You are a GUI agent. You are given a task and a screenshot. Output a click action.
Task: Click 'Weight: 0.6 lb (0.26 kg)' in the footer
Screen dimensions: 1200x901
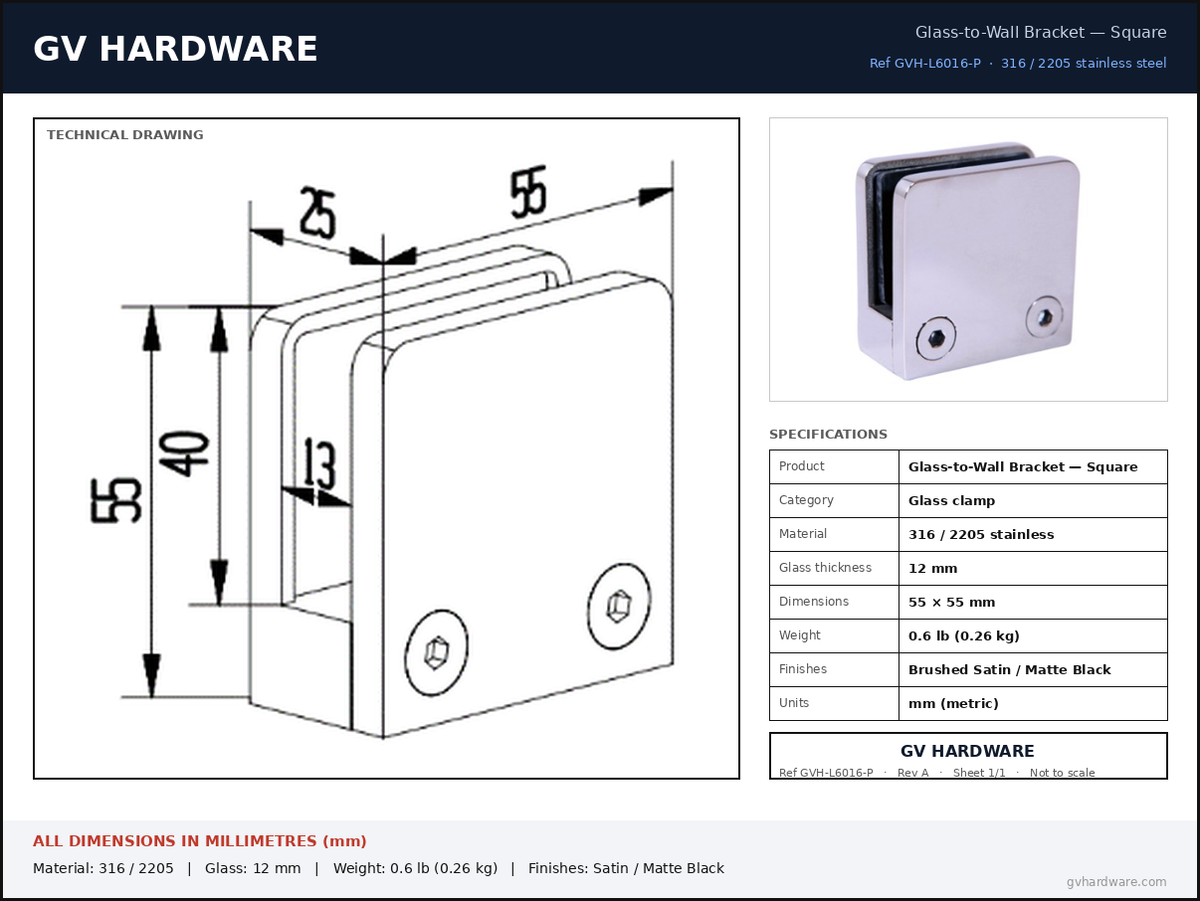[415, 868]
